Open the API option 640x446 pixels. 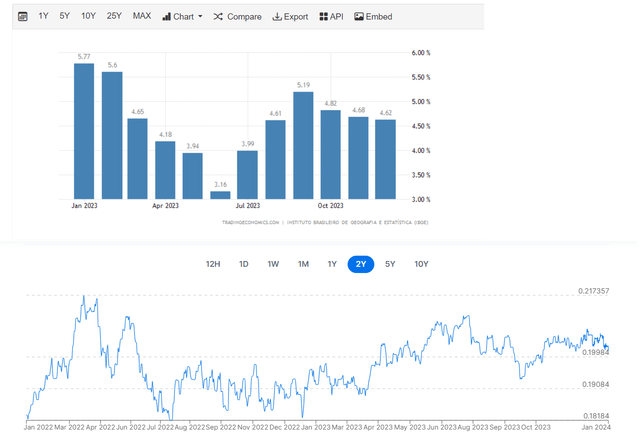[x=331, y=16]
